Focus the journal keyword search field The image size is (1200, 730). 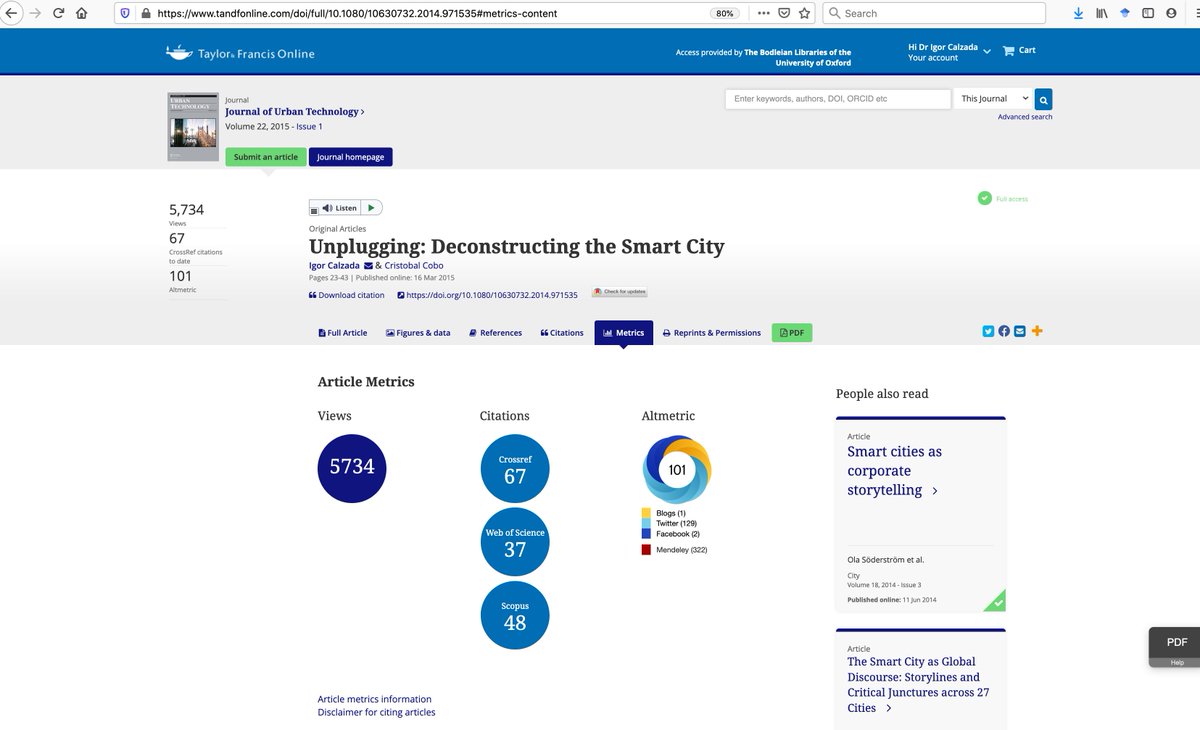[x=838, y=99]
